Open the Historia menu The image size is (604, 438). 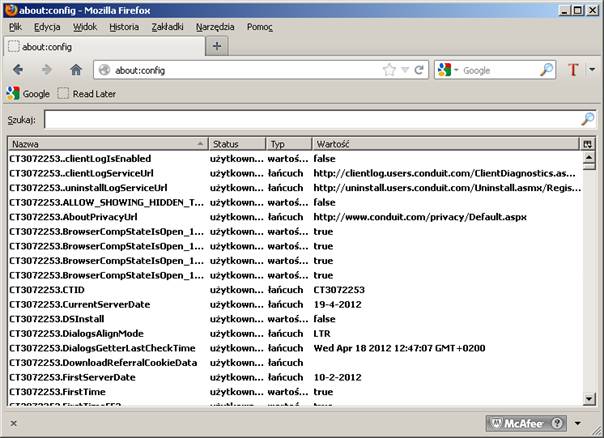click(124, 27)
